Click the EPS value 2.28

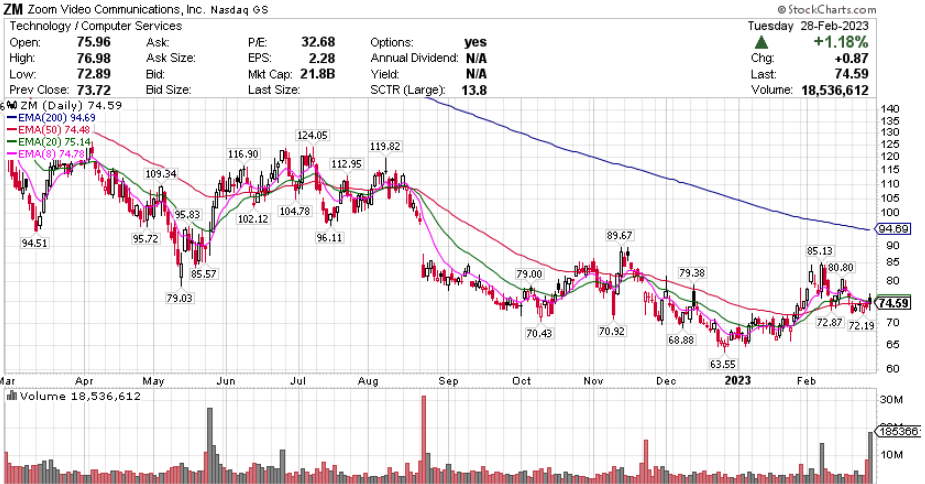point(322,58)
